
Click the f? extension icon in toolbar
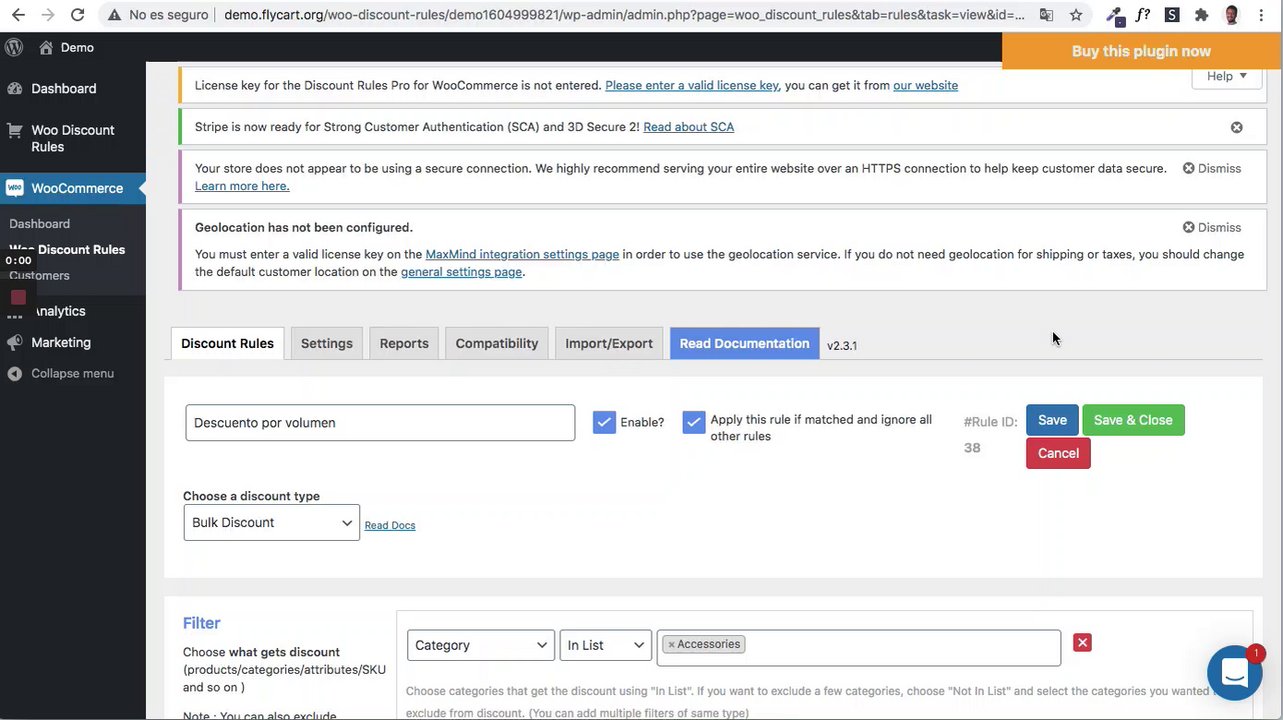coord(1143,15)
